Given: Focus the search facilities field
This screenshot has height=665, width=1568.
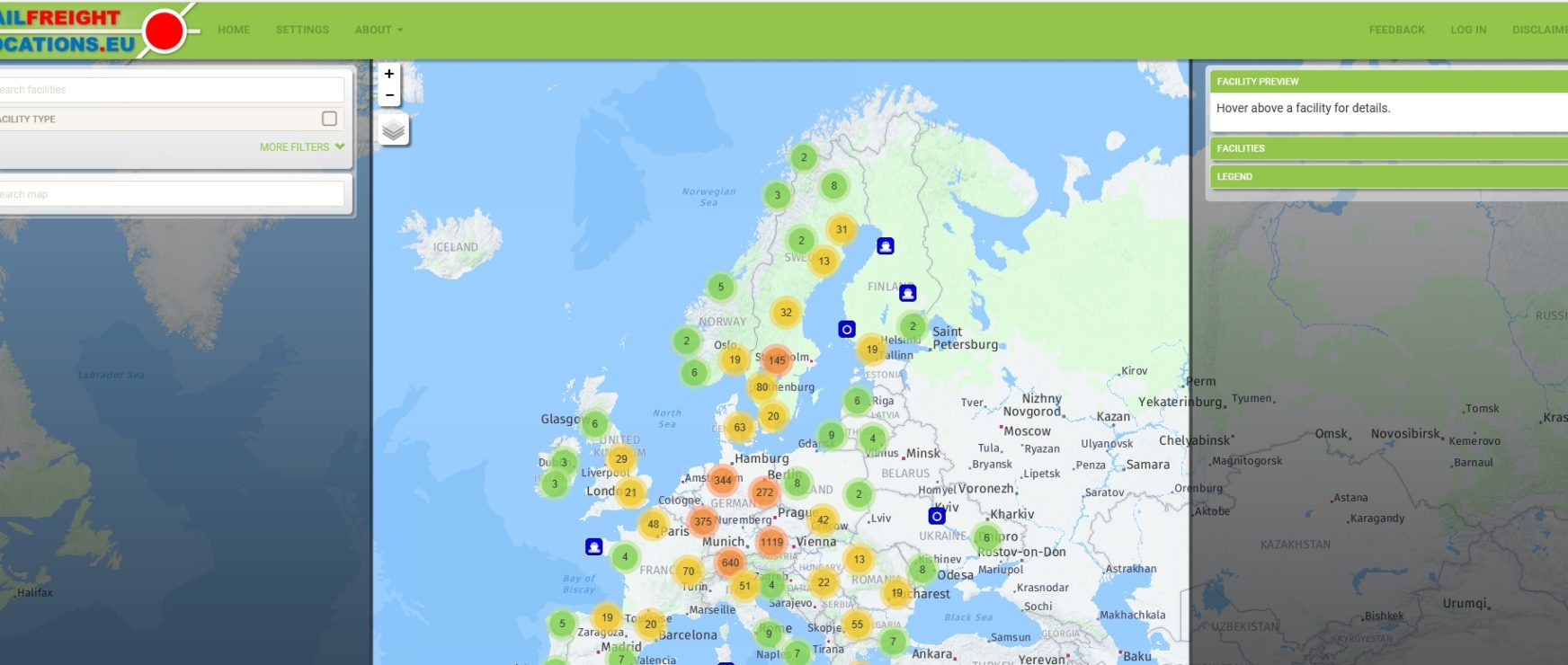Looking at the screenshot, I should [171, 90].
